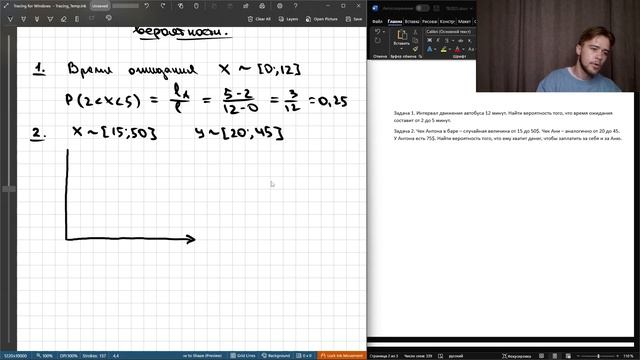Open the Word undo history dropdown arrow

point(383,32)
